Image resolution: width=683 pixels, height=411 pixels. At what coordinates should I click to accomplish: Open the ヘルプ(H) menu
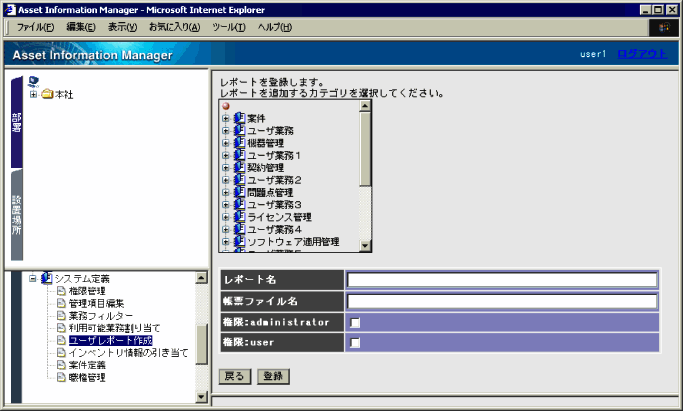click(x=274, y=27)
